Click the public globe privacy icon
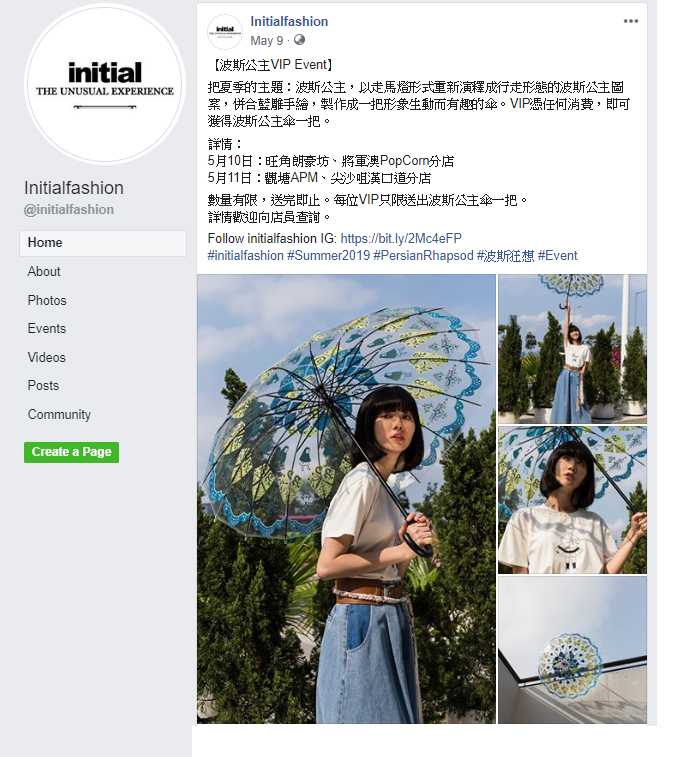The height and width of the screenshot is (757, 688). (x=299, y=40)
